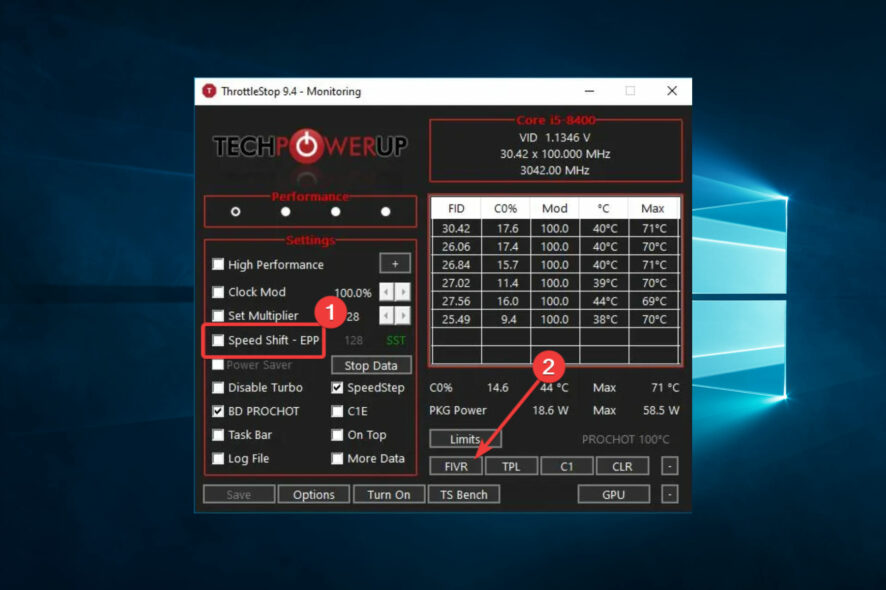The width and height of the screenshot is (886, 590).
Task: Toggle the Clock Mod checkbox
Action: 218,292
